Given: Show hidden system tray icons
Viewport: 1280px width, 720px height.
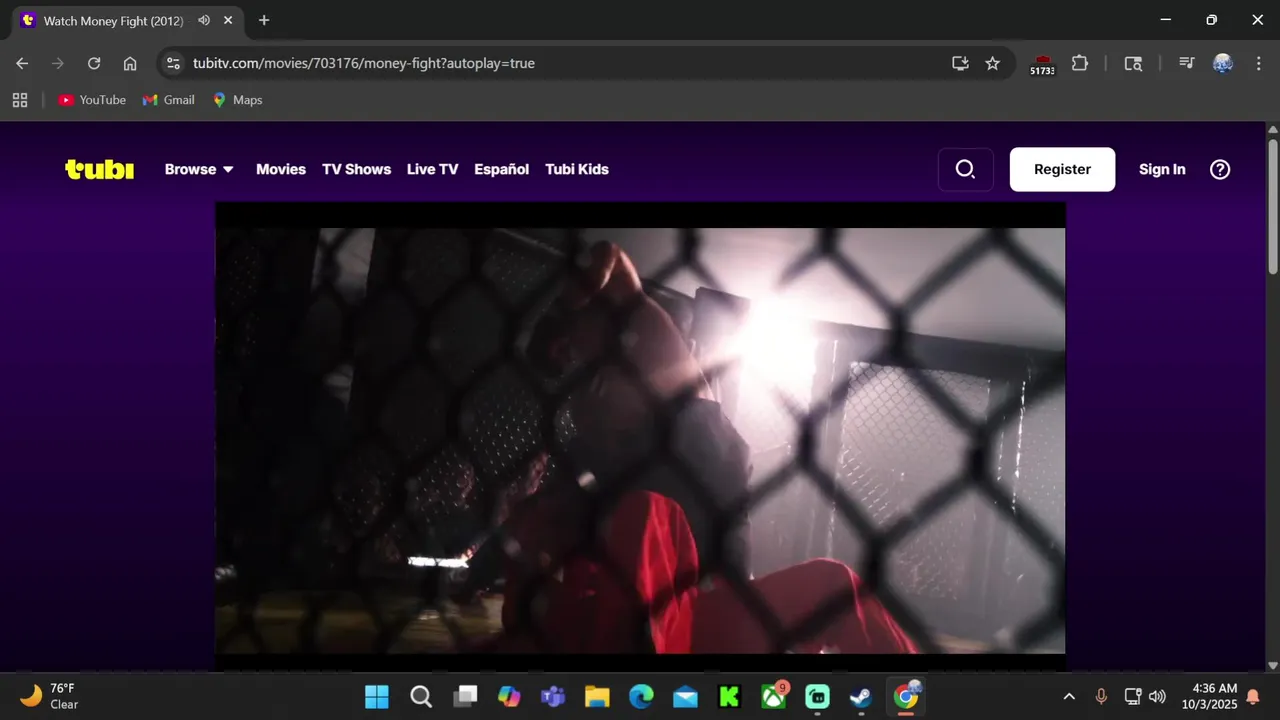Looking at the screenshot, I should click(x=1069, y=697).
